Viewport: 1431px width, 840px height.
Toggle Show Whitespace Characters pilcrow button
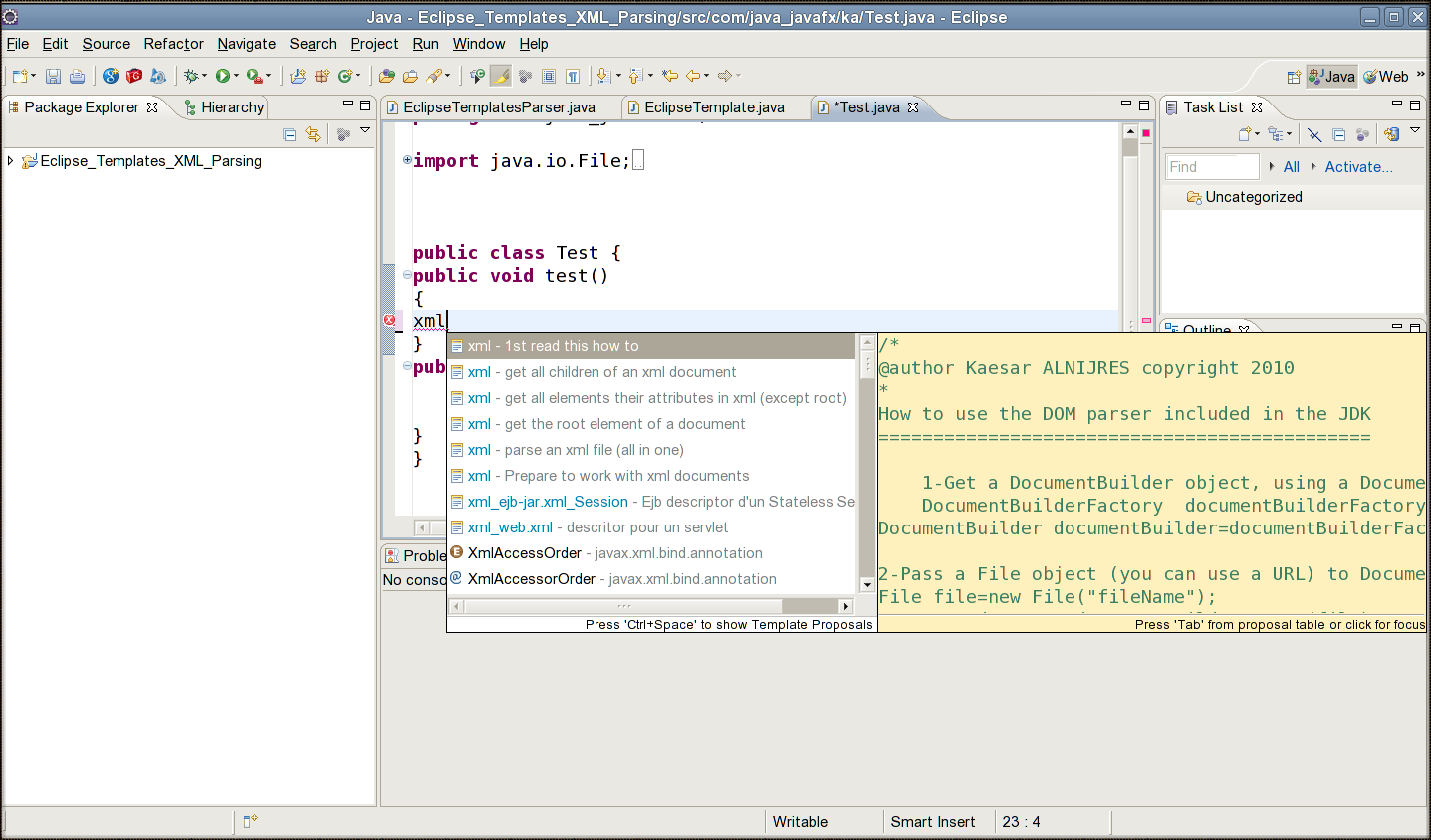pos(573,76)
